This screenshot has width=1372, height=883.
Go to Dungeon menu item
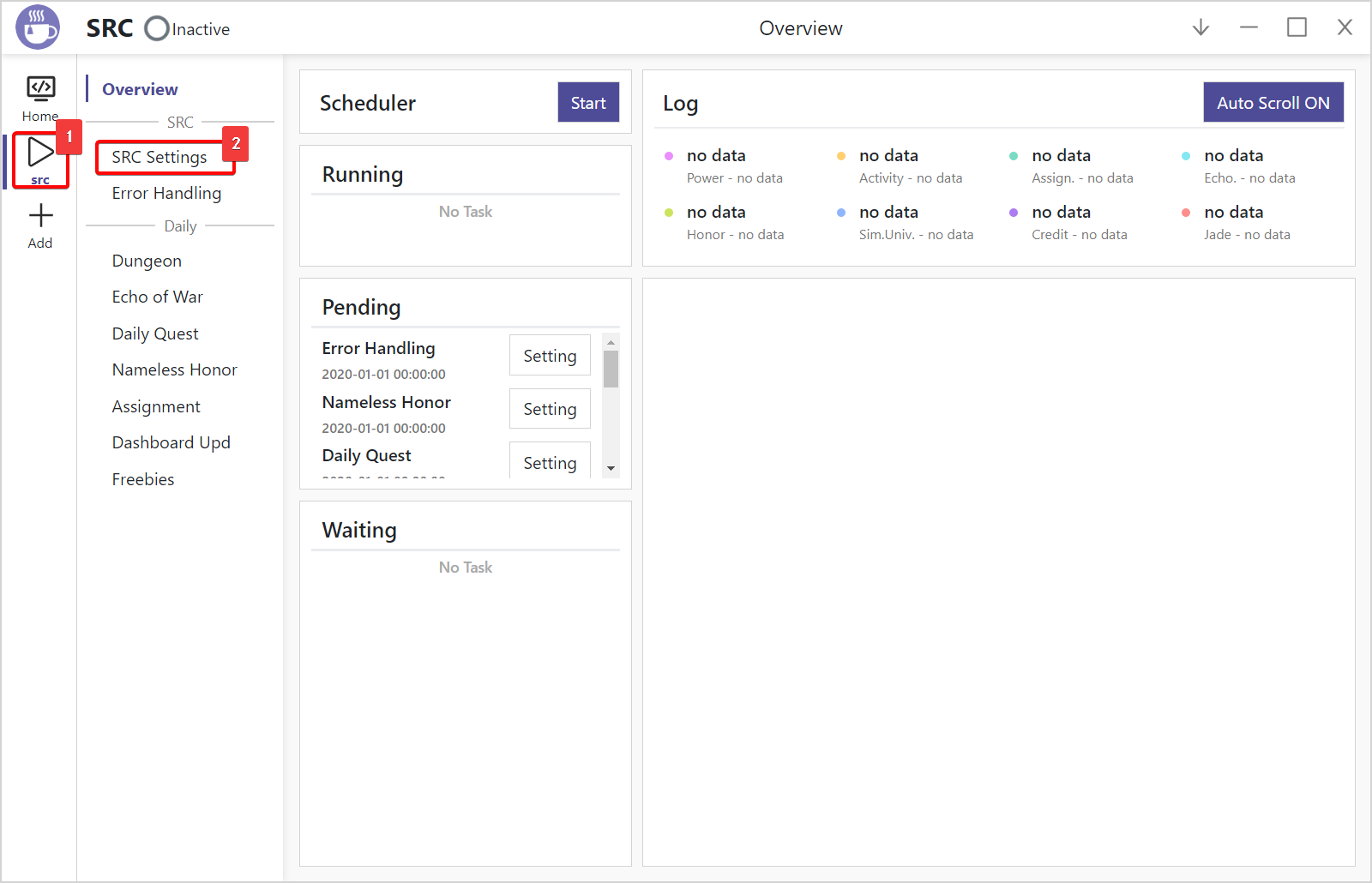147,261
